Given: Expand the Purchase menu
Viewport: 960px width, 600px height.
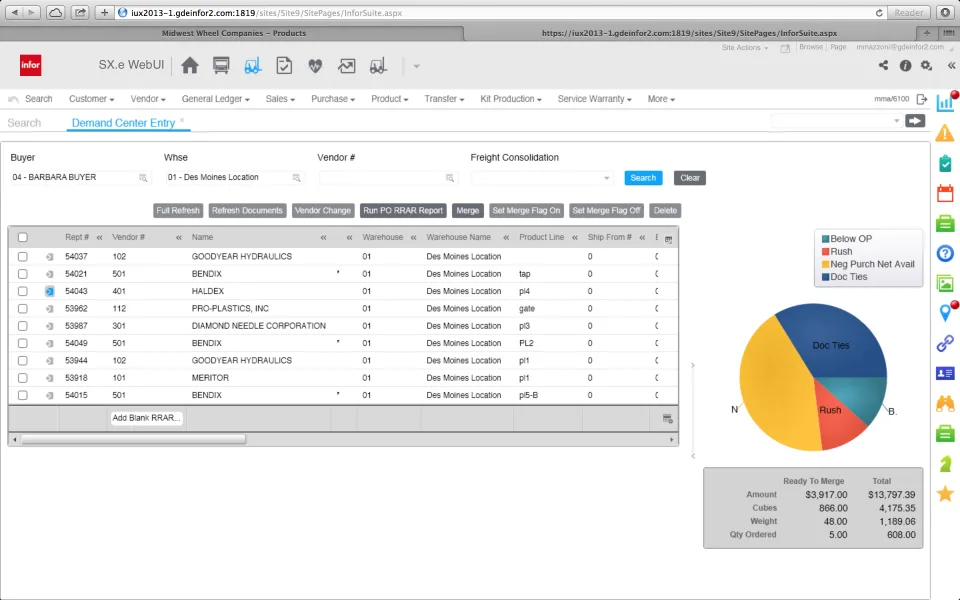Looking at the screenshot, I should click(x=333, y=99).
